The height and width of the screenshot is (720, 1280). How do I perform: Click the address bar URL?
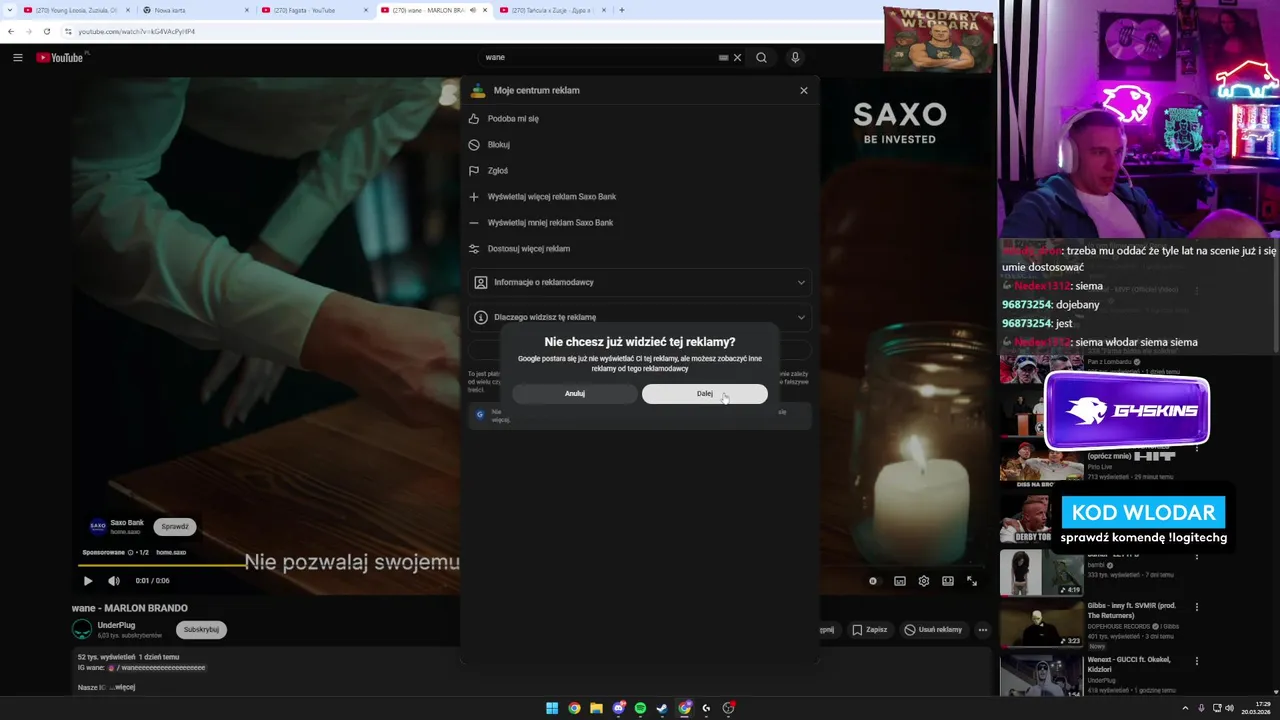tap(137, 31)
